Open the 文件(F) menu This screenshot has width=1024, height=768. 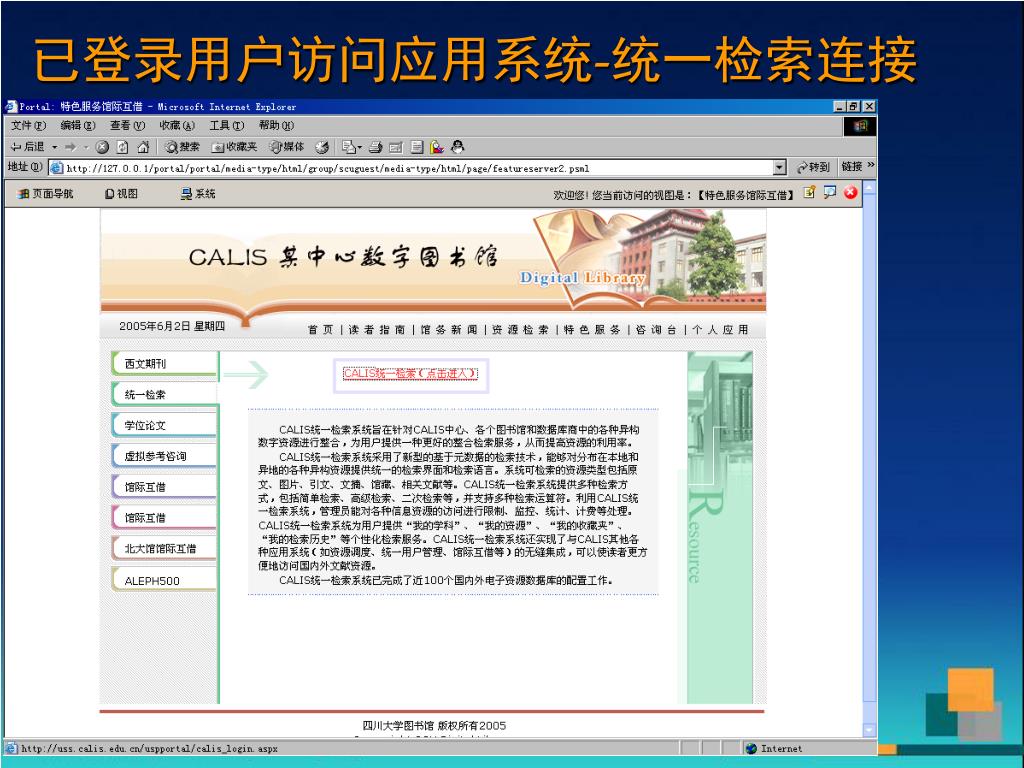[x=28, y=125]
